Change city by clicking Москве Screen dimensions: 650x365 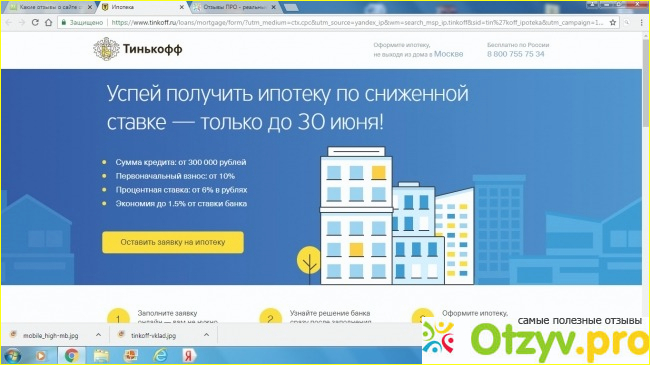coord(449,54)
